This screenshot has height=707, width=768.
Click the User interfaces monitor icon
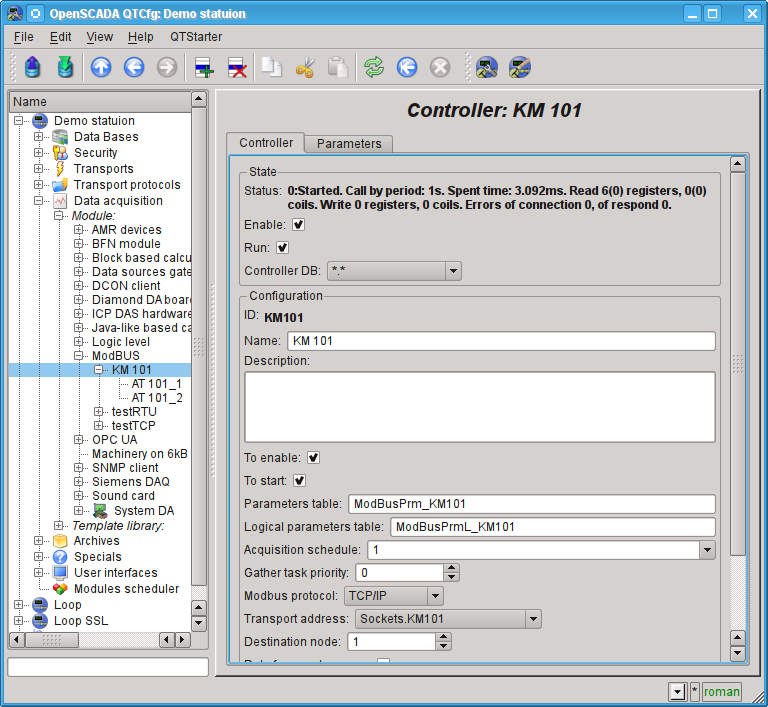[x=60, y=573]
